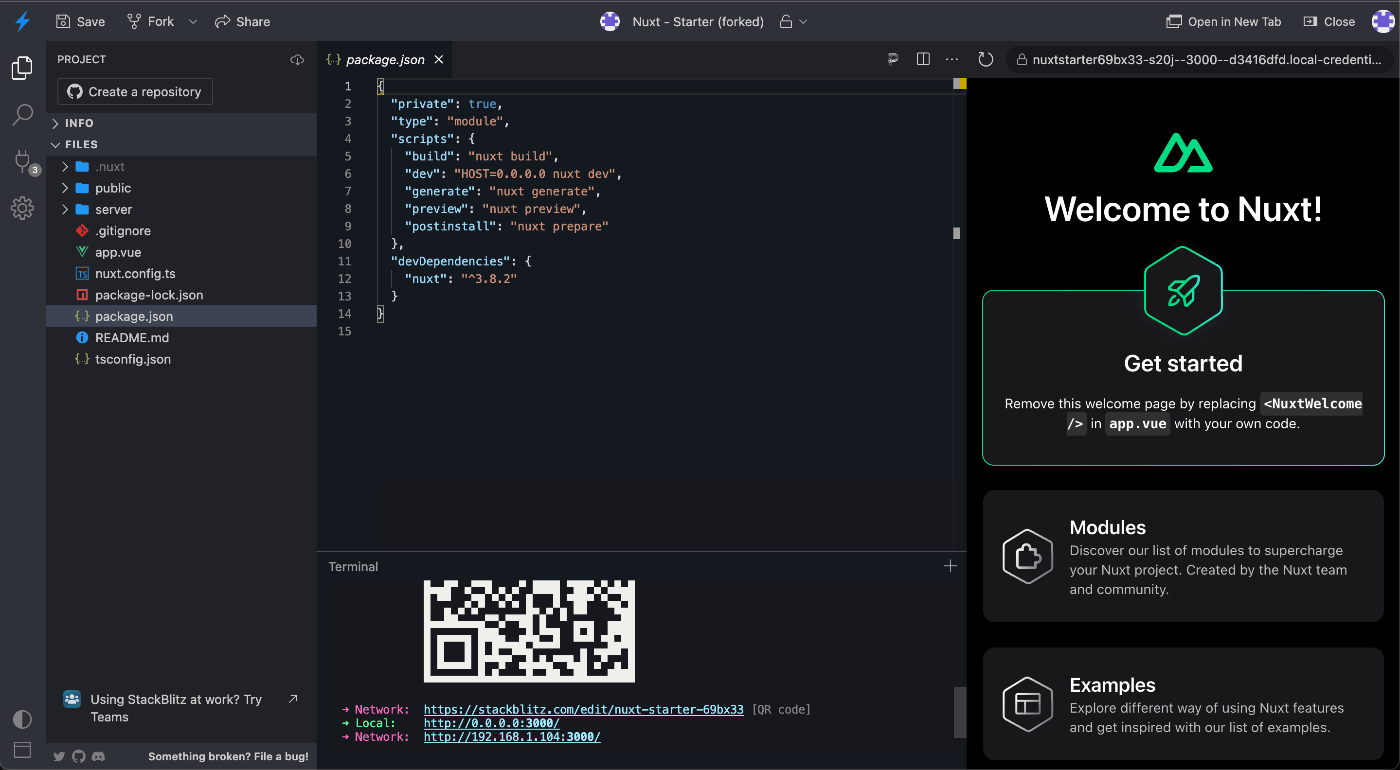
Task: Open preview in New Tab
Action: pyautogui.click(x=1224, y=21)
